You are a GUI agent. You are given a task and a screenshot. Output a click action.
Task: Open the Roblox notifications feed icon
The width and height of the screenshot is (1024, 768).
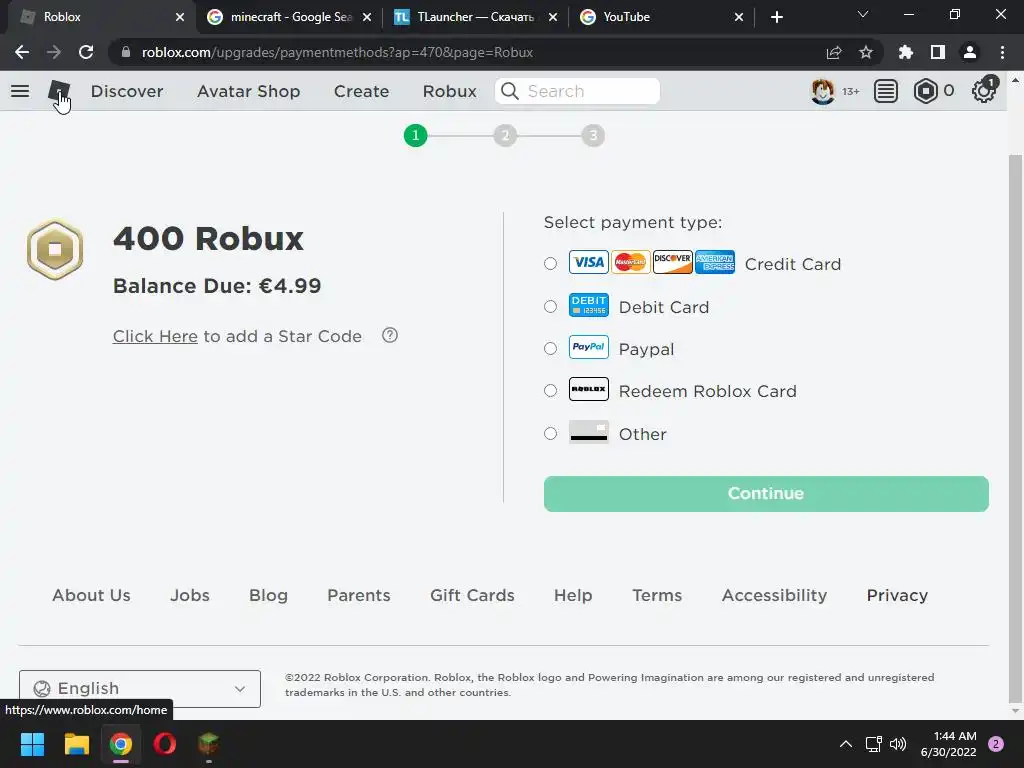click(x=886, y=91)
